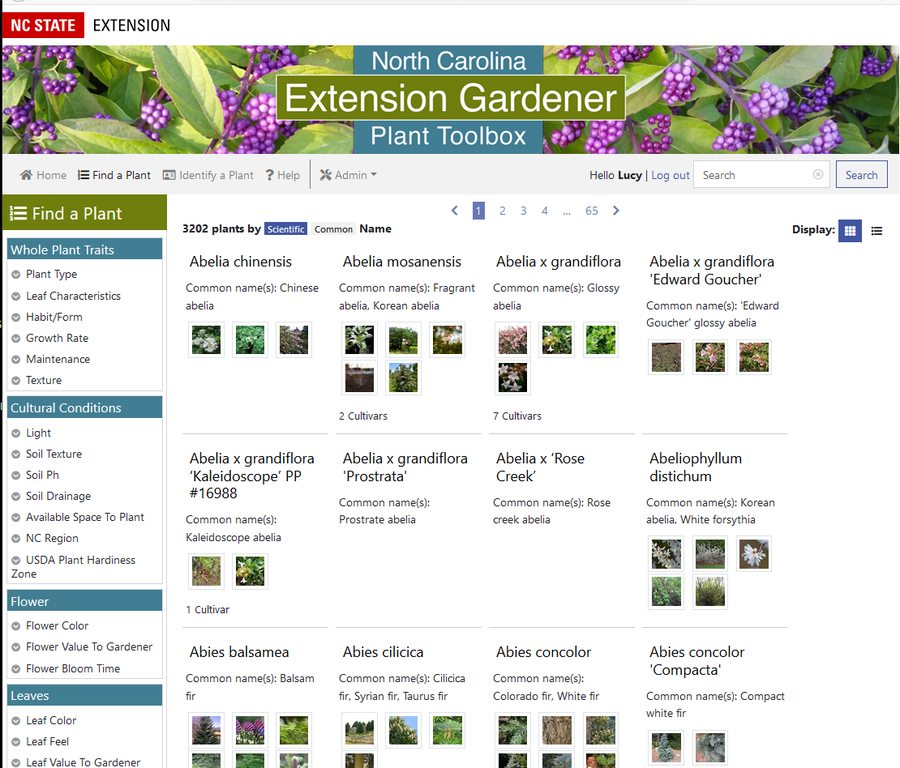The height and width of the screenshot is (768, 900).
Task: Collapse the Whole Plant Traits section
Action: [84, 248]
